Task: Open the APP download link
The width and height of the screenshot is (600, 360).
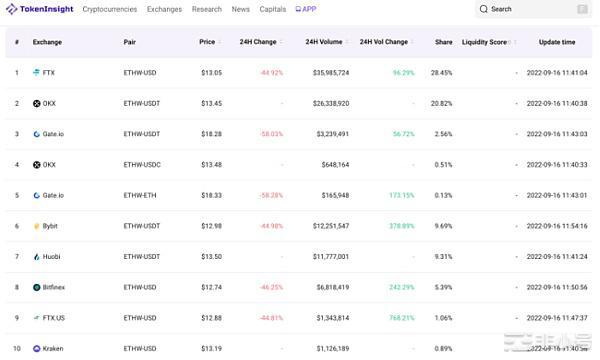Action: coord(306,9)
